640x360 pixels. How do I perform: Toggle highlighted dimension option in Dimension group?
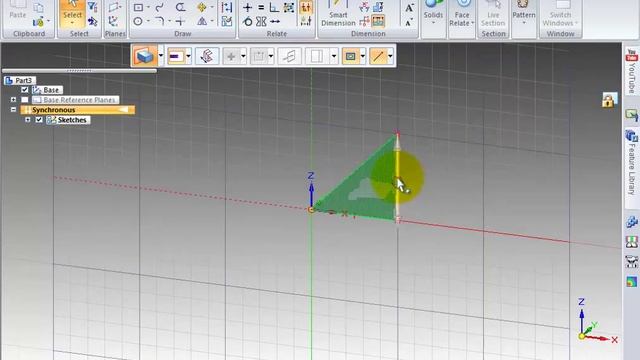coord(378,21)
